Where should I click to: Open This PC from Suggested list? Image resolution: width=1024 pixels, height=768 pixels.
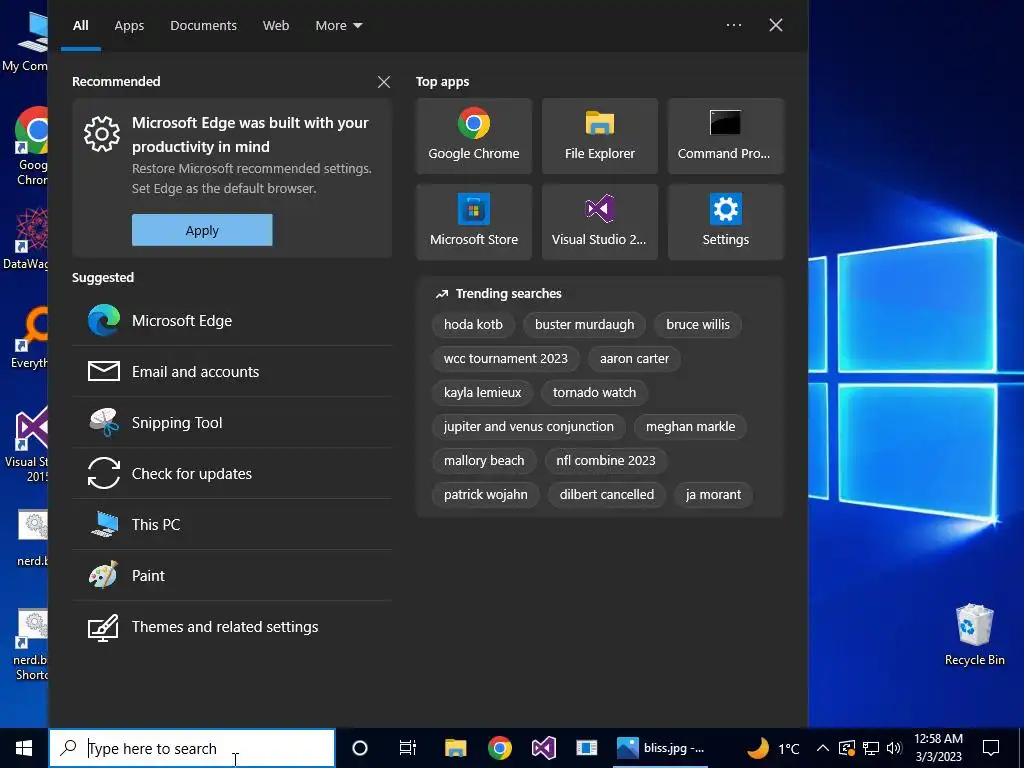[232, 524]
